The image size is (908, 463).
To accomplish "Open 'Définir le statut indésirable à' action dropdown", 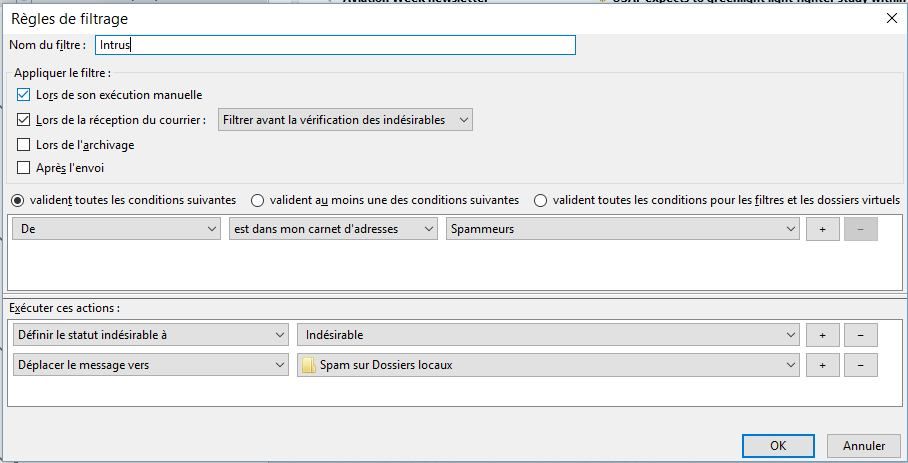I will [151, 334].
